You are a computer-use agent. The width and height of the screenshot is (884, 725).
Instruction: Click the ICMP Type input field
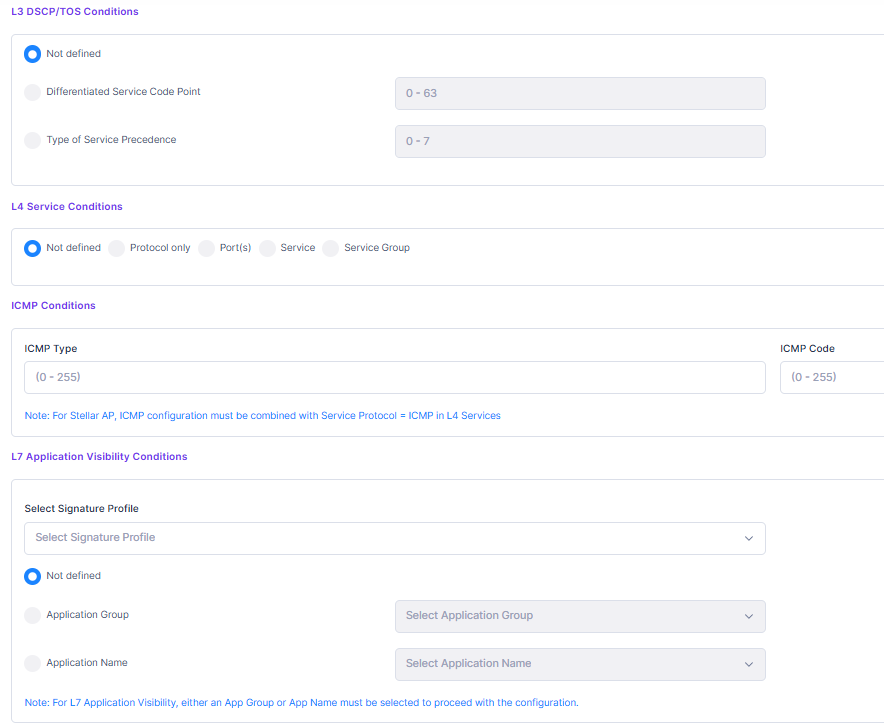[x=395, y=377]
